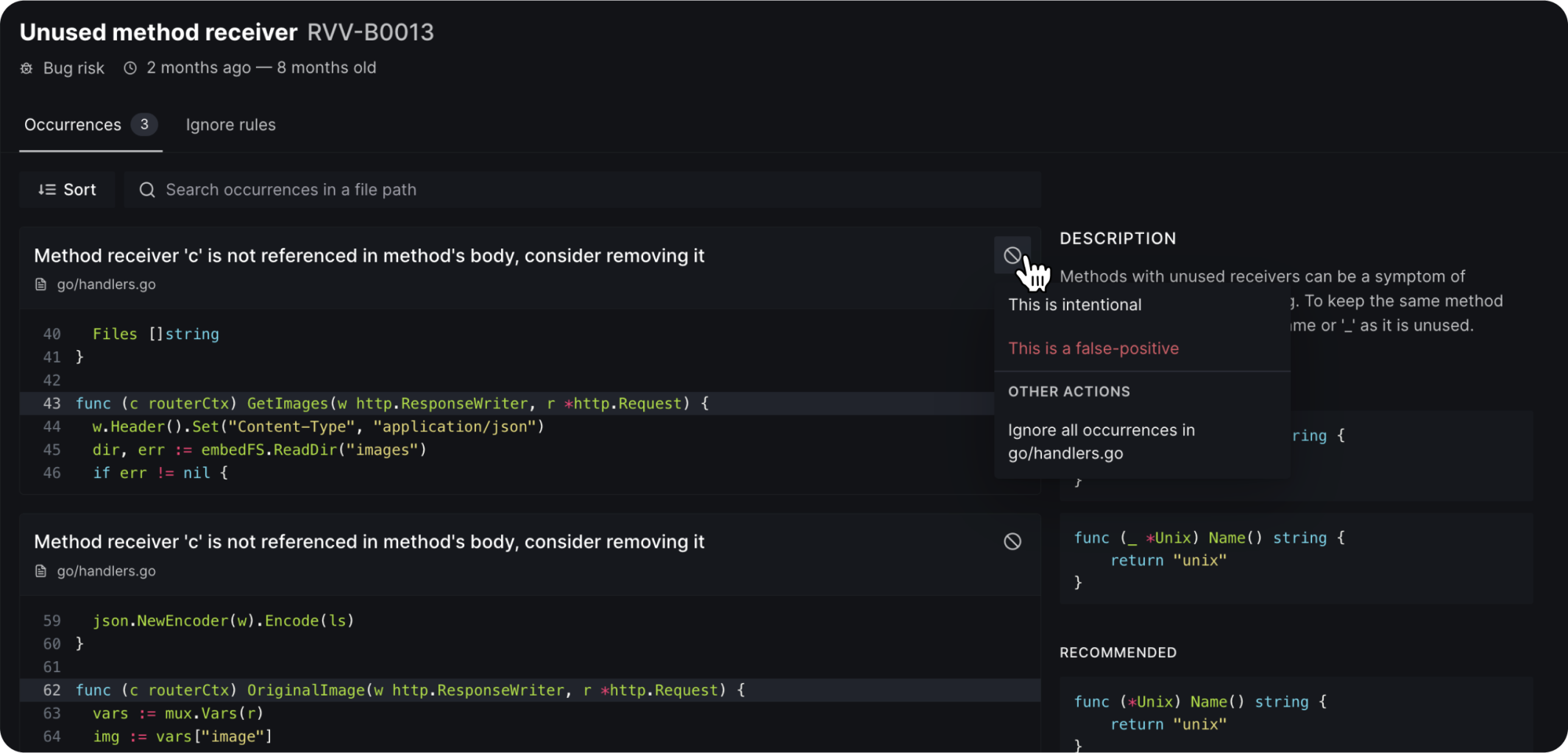The width and height of the screenshot is (1568, 753).
Task: Click the OTHER ACTIONS header in menu
Action: tap(1068, 391)
